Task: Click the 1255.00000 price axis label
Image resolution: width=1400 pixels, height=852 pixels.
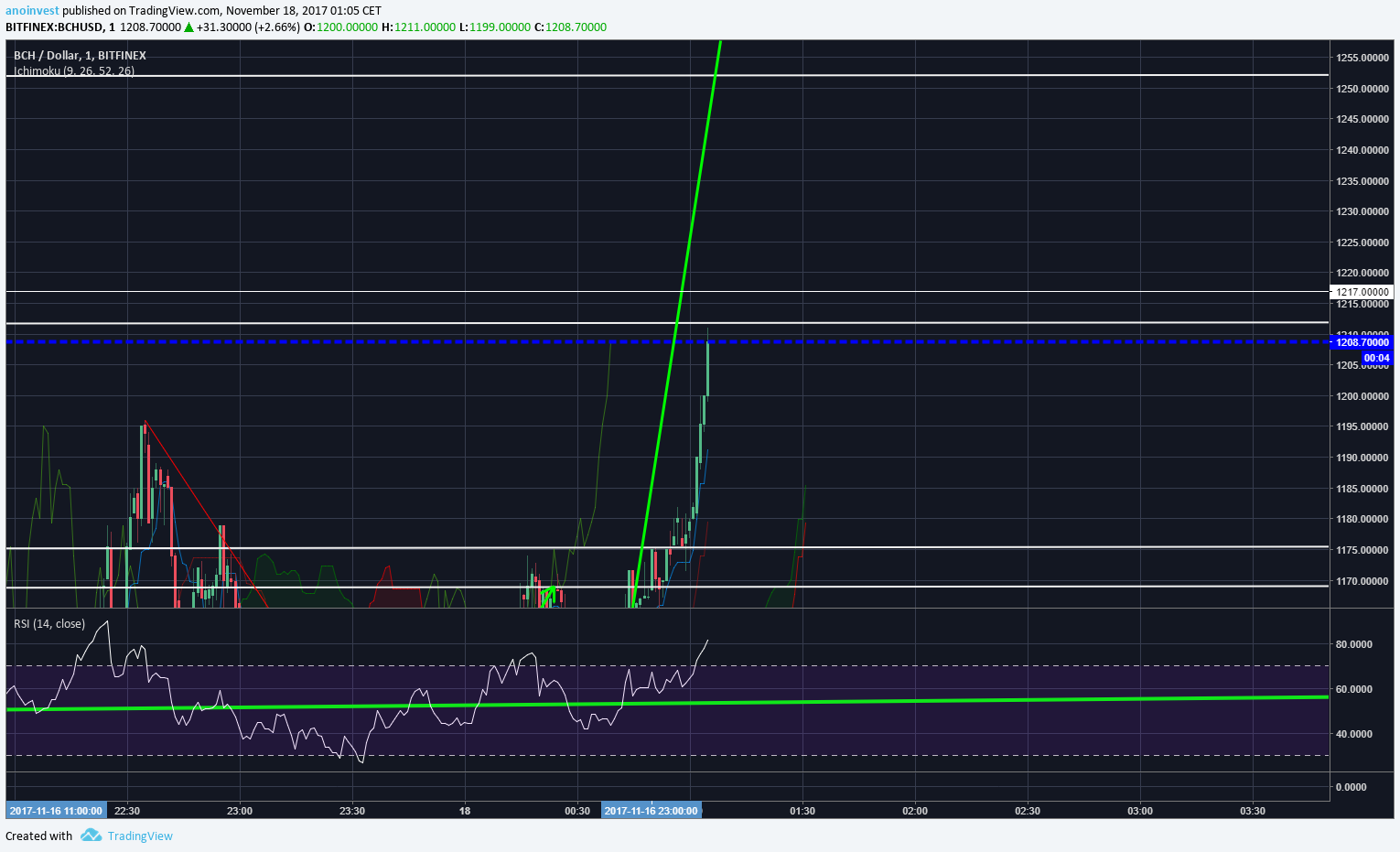Action: point(1362,58)
